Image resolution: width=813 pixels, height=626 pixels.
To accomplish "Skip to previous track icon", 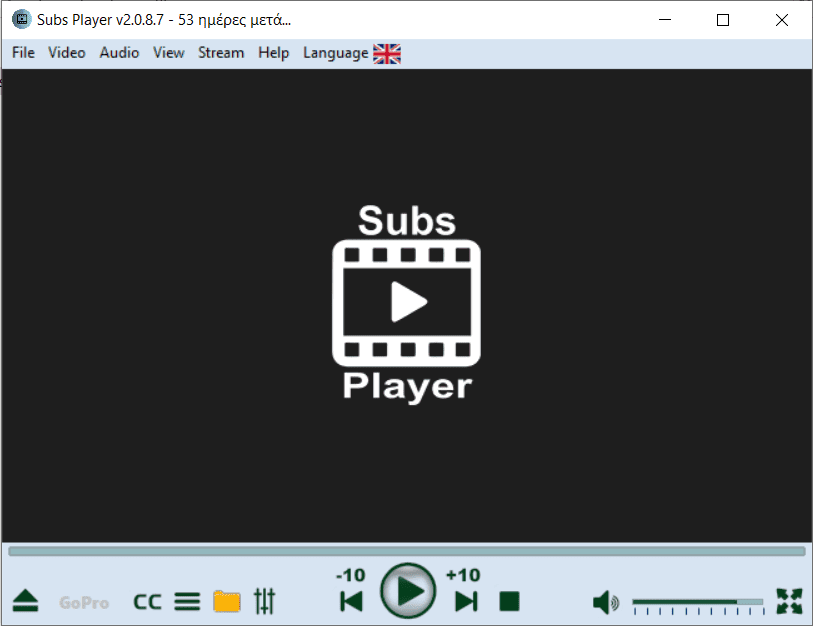I will [352, 602].
